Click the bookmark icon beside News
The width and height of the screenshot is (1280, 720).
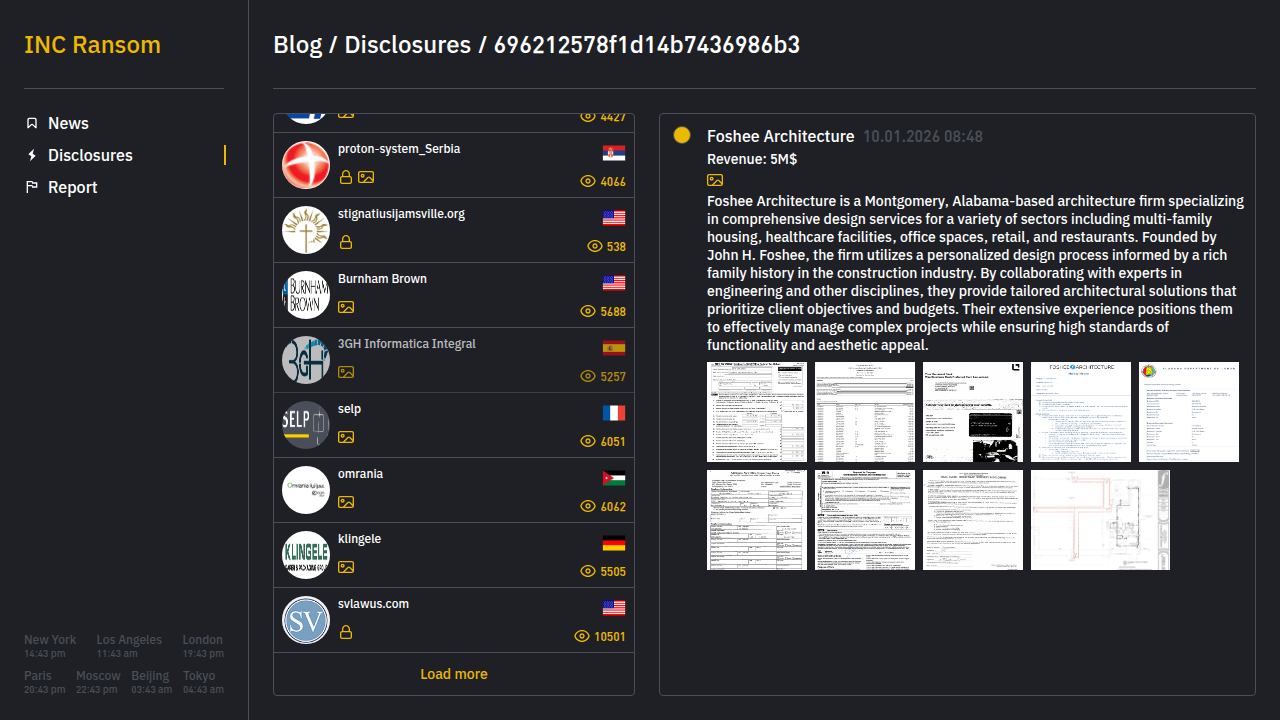tap(32, 123)
